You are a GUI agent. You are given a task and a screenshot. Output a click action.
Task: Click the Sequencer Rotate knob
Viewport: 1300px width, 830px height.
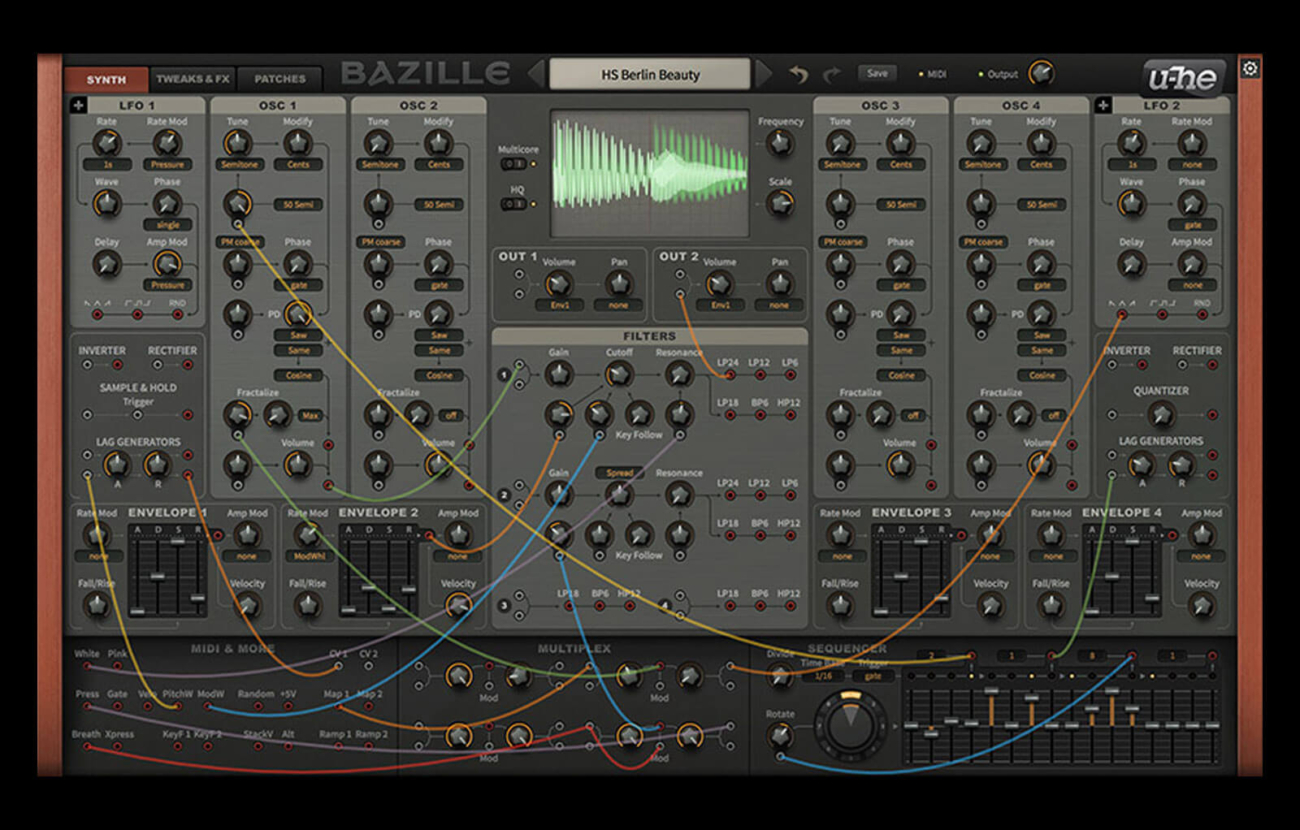[779, 737]
